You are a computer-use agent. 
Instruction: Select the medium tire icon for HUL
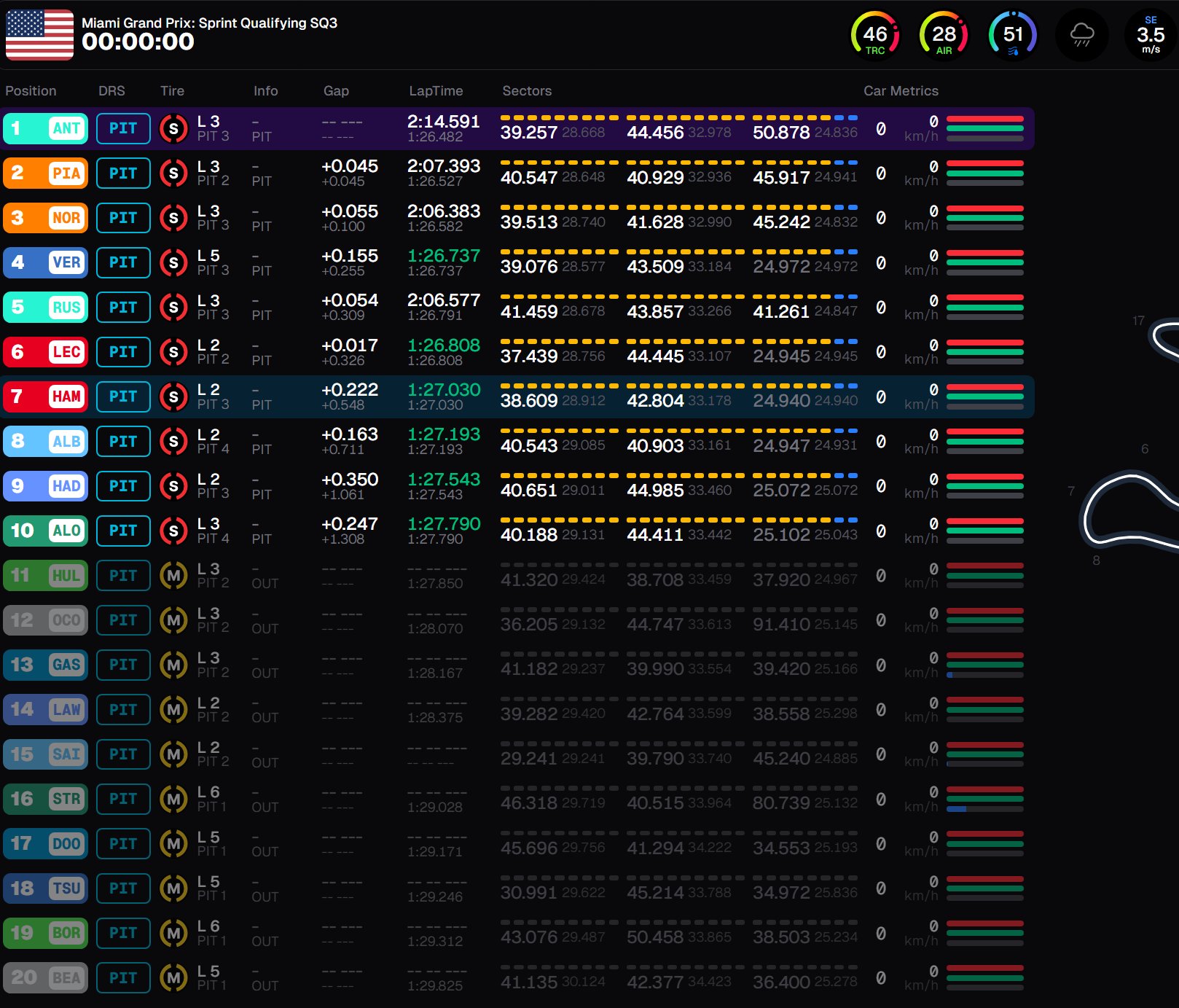pos(173,575)
